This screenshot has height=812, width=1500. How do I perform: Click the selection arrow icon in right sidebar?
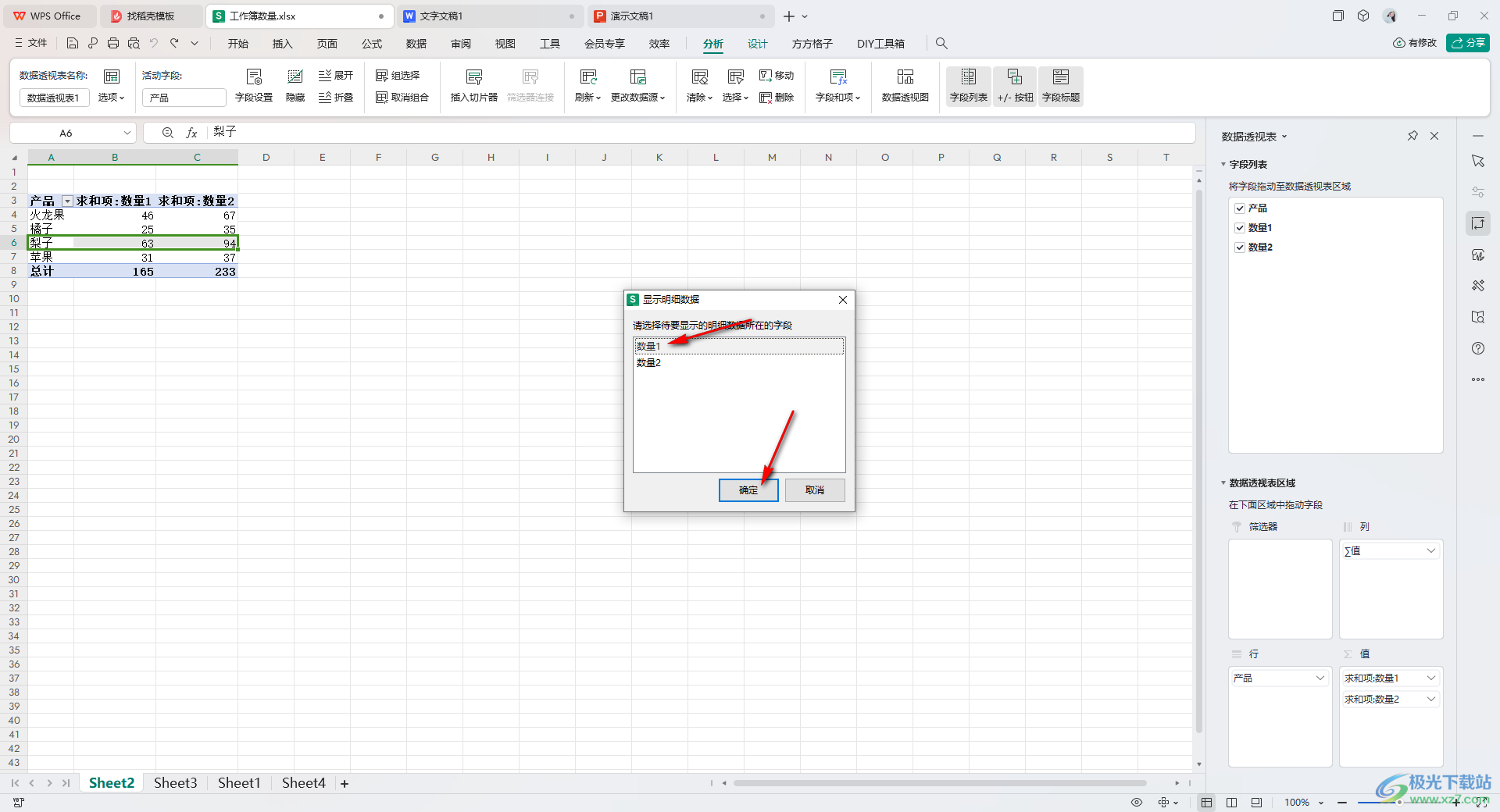point(1478,161)
